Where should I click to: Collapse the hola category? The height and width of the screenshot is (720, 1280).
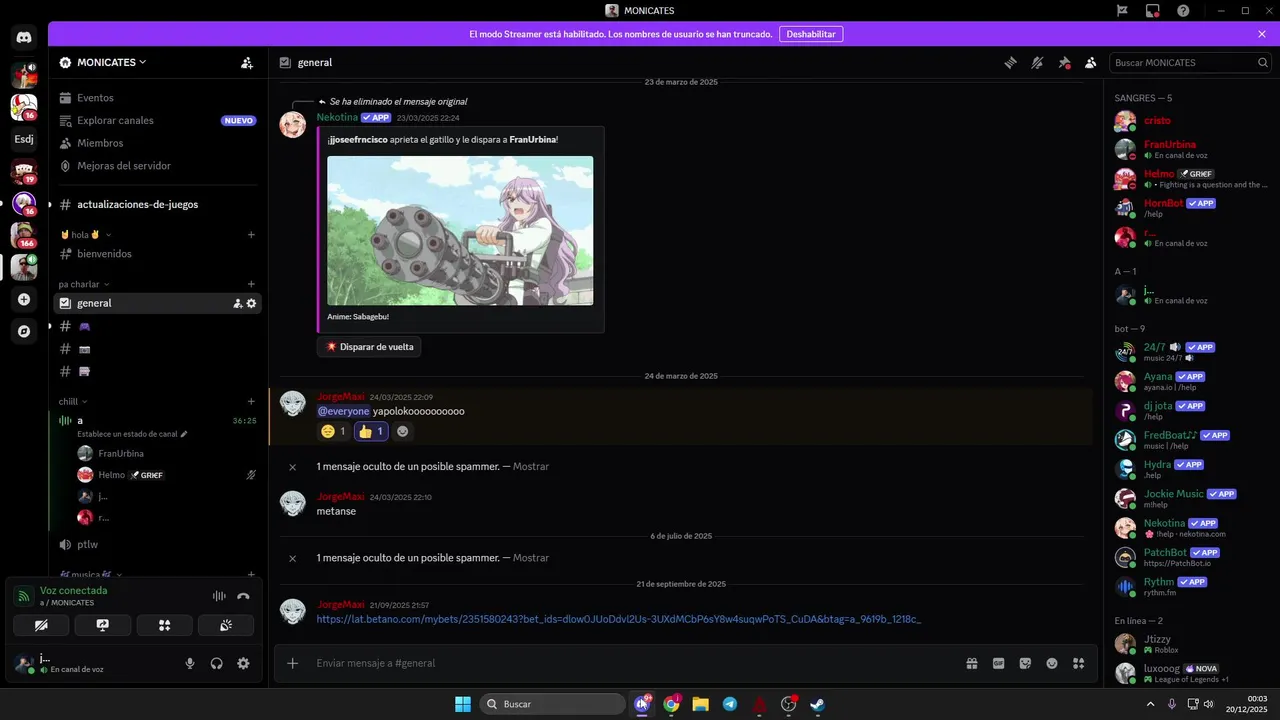(x=85, y=235)
